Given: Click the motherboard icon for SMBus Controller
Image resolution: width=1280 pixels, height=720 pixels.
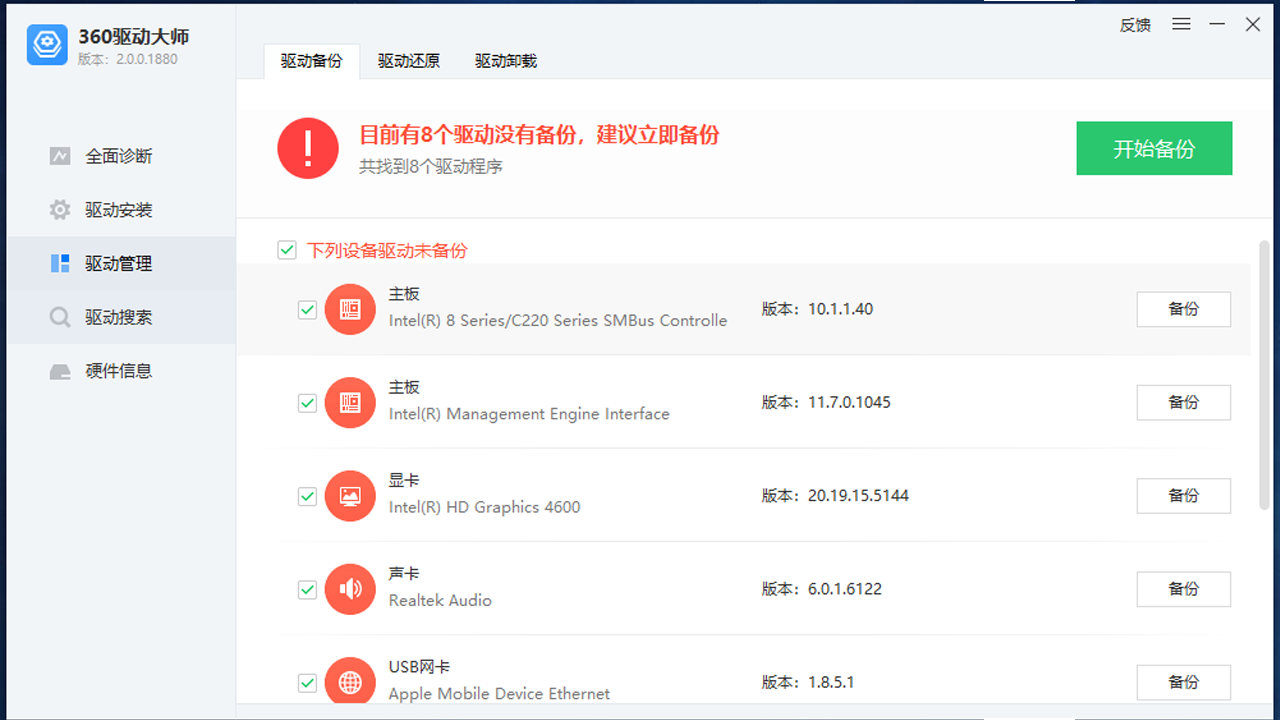Looking at the screenshot, I should [350, 309].
